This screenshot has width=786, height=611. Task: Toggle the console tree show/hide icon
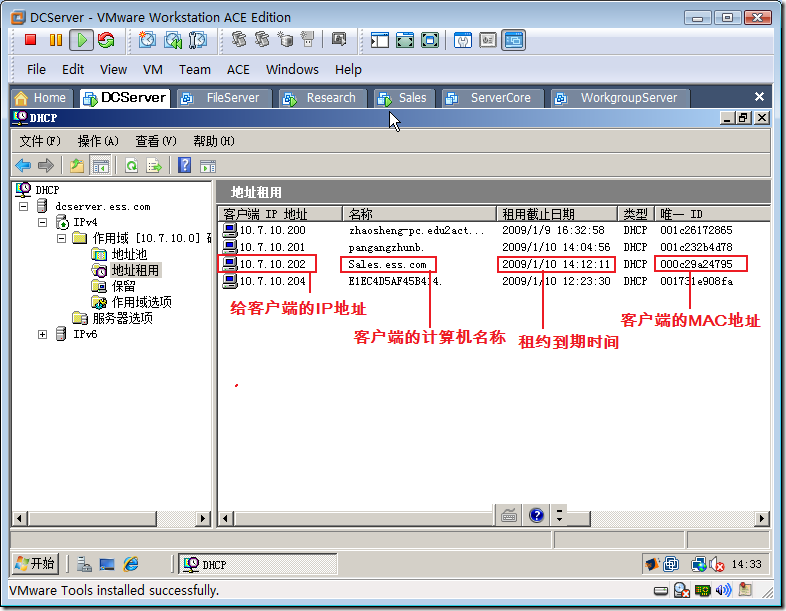pyautogui.click(x=100, y=165)
